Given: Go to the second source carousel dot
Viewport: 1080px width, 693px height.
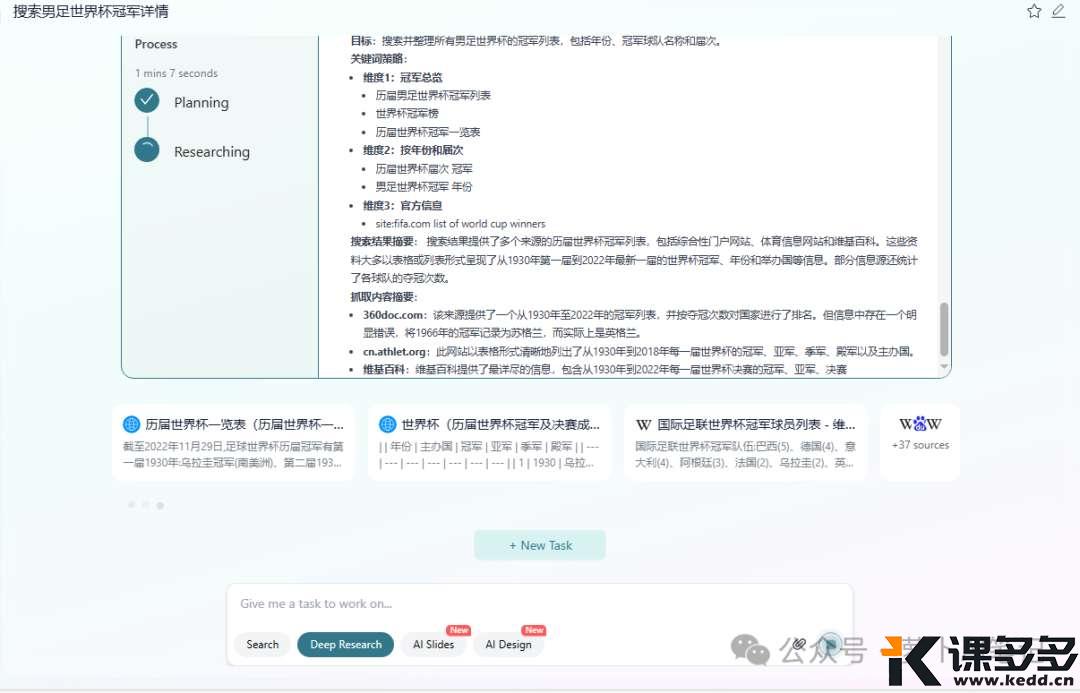Looking at the screenshot, I should point(145,505).
